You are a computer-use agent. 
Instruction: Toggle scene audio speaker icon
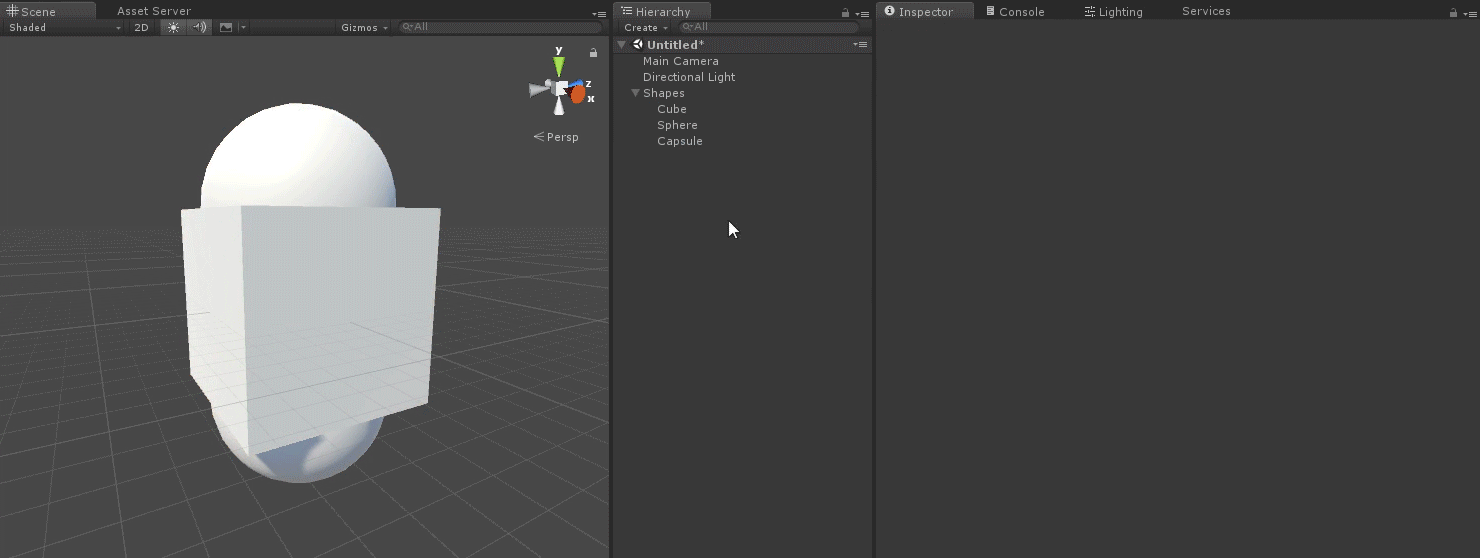[200, 28]
